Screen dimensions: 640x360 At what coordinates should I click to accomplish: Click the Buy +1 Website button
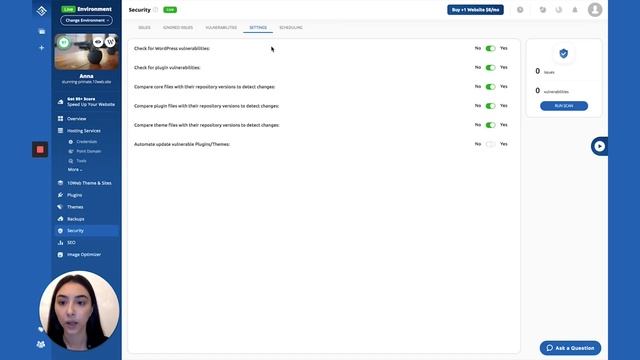pyautogui.click(x=476, y=10)
